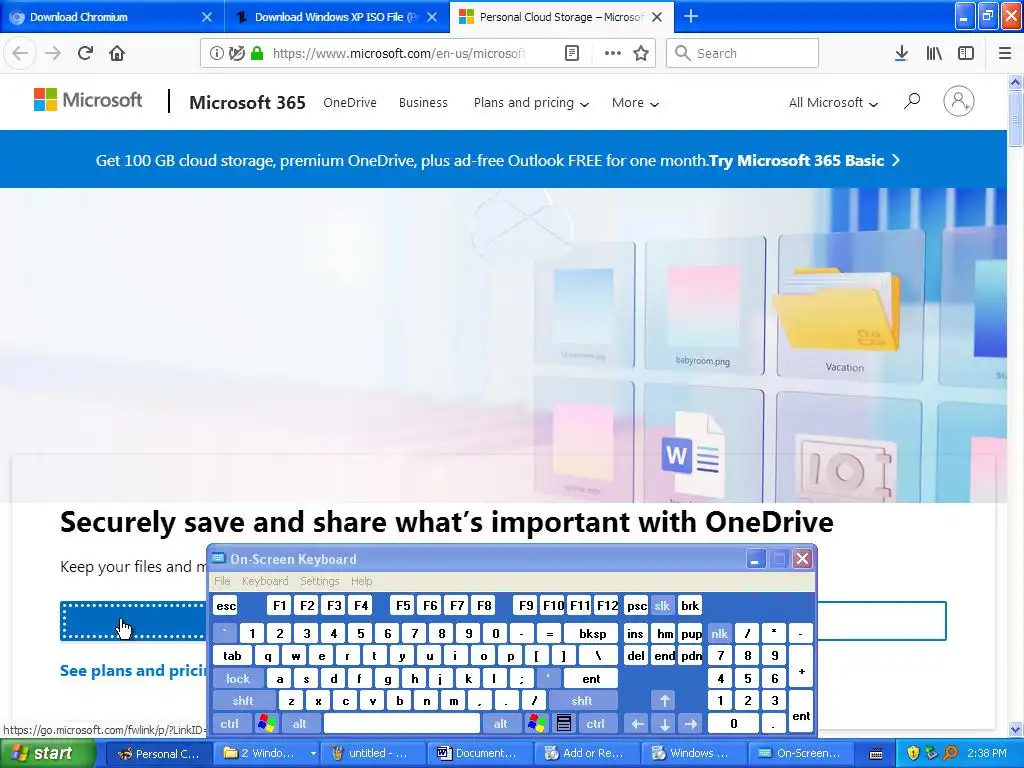Click the browser back arrow
Viewport: 1024px width, 768px height.
click(x=20, y=53)
